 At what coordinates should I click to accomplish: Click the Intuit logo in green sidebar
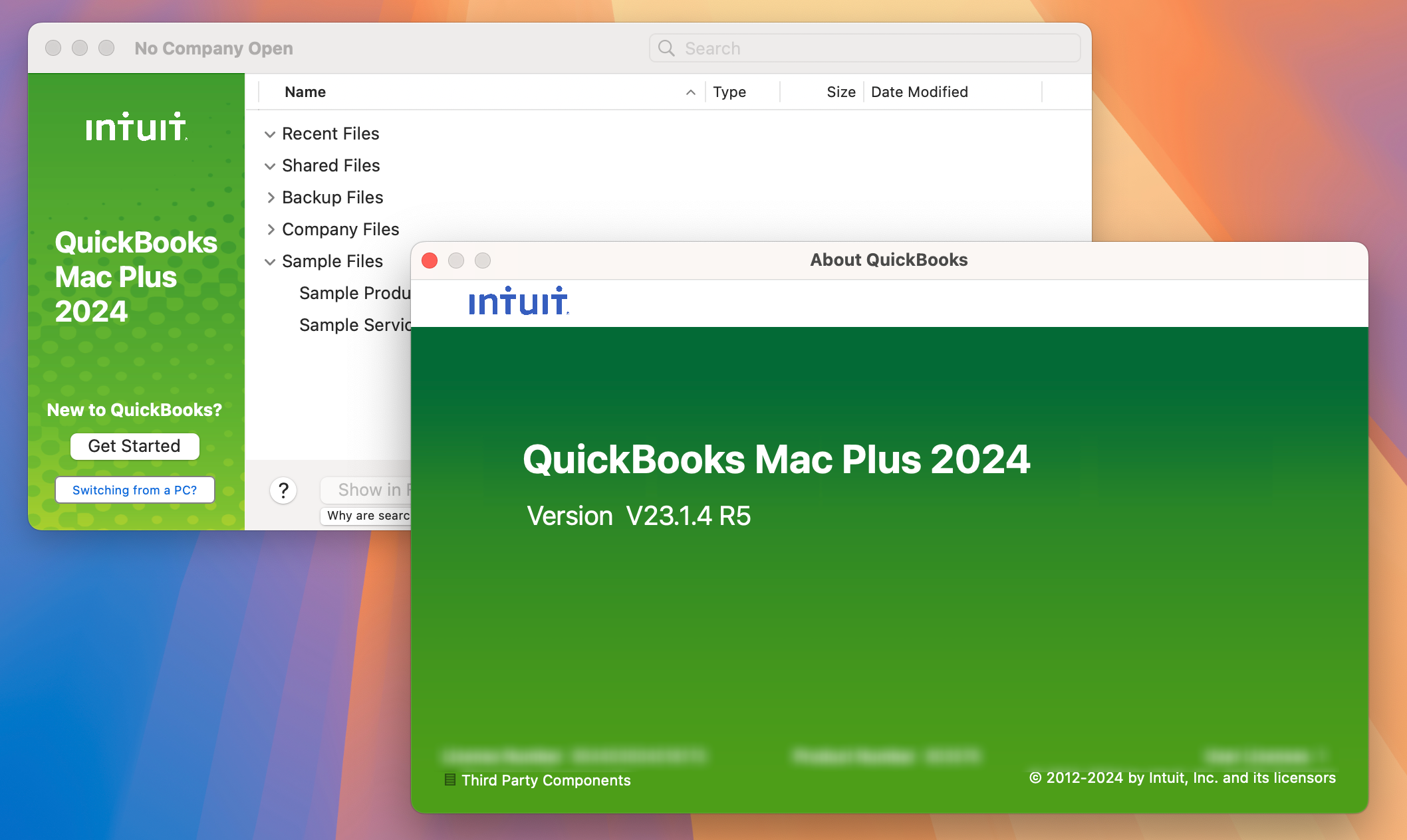(136, 126)
